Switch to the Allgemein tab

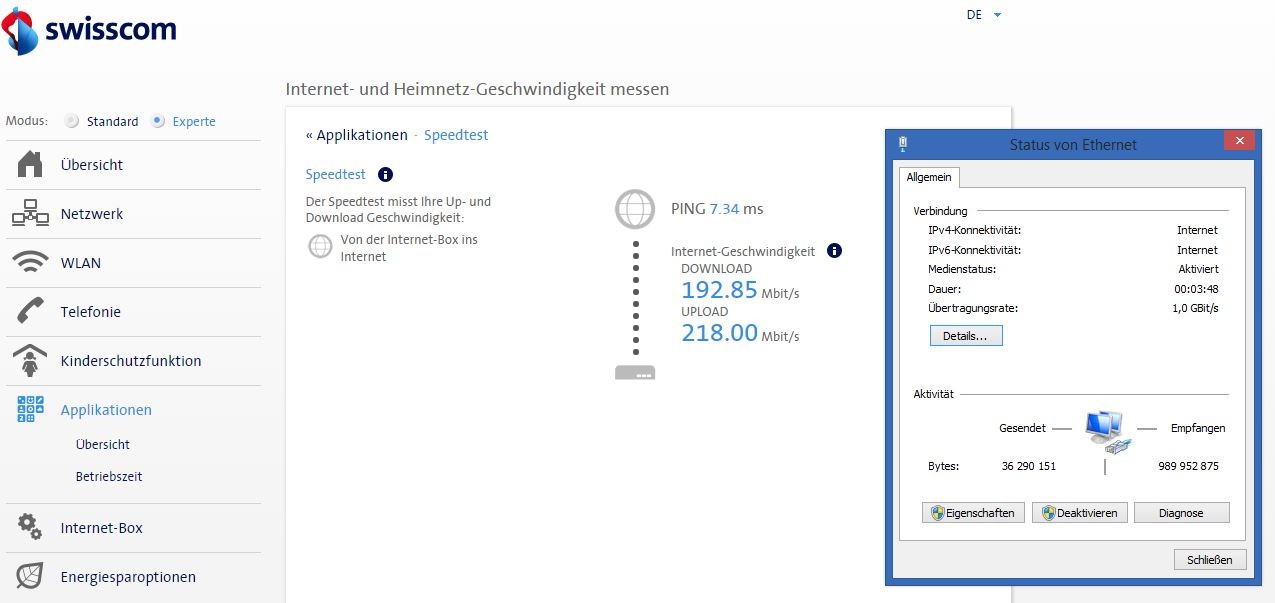tap(928, 177)
